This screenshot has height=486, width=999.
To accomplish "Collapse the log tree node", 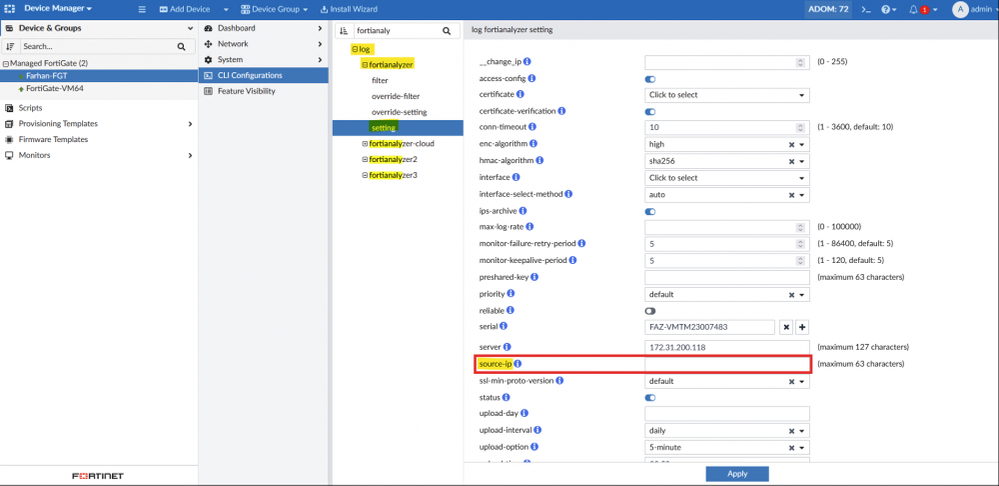I will pos(355,49).
